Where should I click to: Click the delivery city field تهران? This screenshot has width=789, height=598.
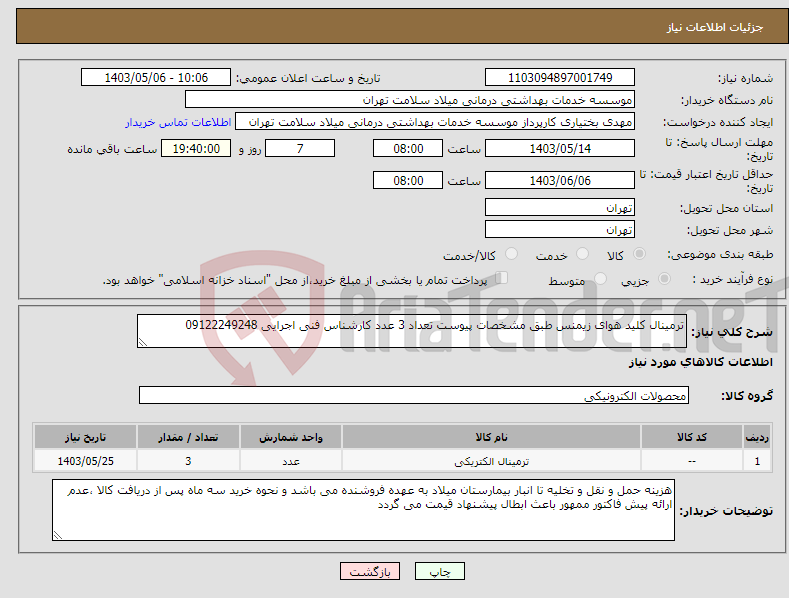coord(560,230)
